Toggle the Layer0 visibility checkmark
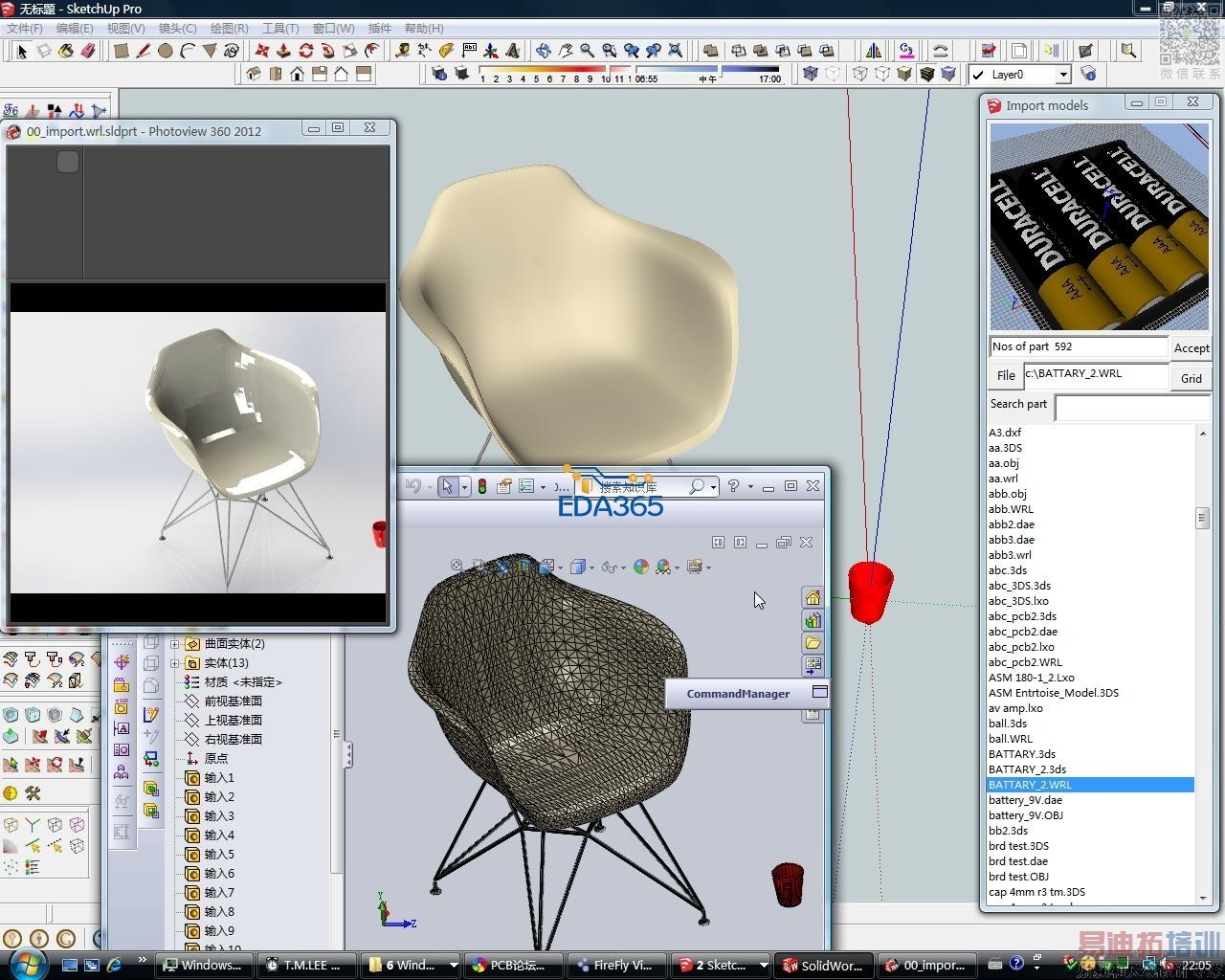This screenshot has height=980, width=1225. [978, 75]
